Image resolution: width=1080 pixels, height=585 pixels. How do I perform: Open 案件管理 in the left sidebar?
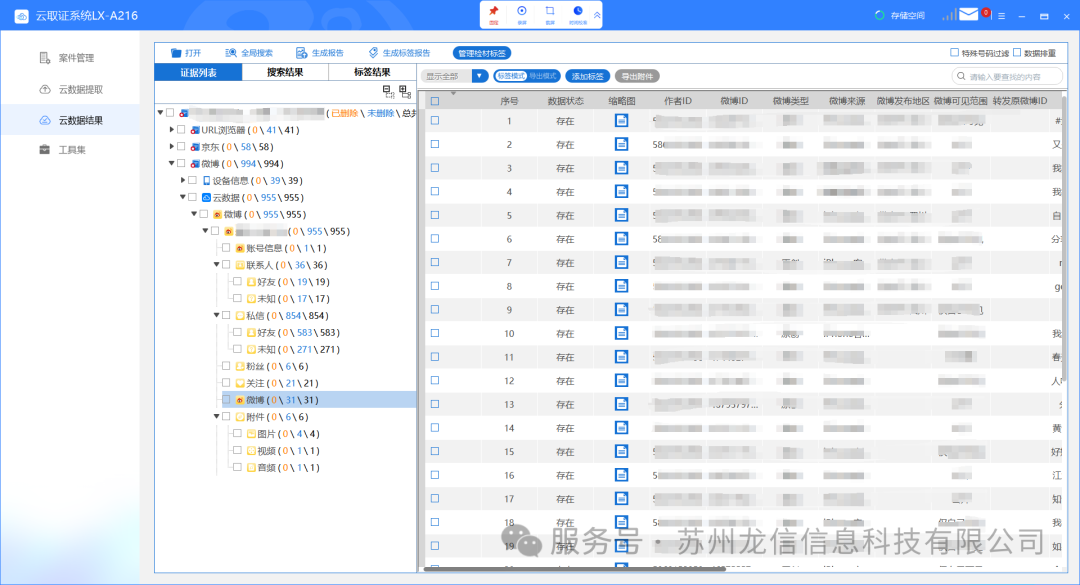[76, 58]
